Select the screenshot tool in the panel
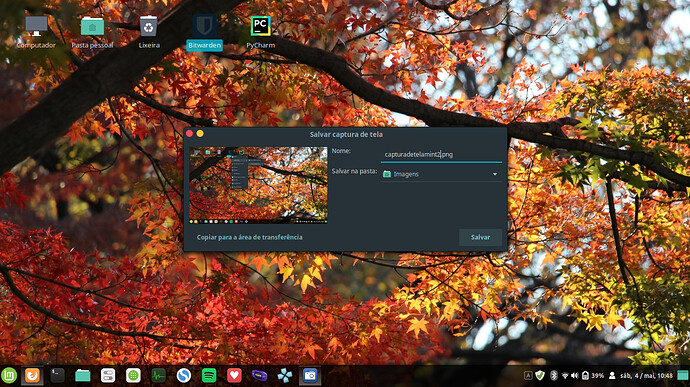Viewport: 690px width, 387px height. 310,376
